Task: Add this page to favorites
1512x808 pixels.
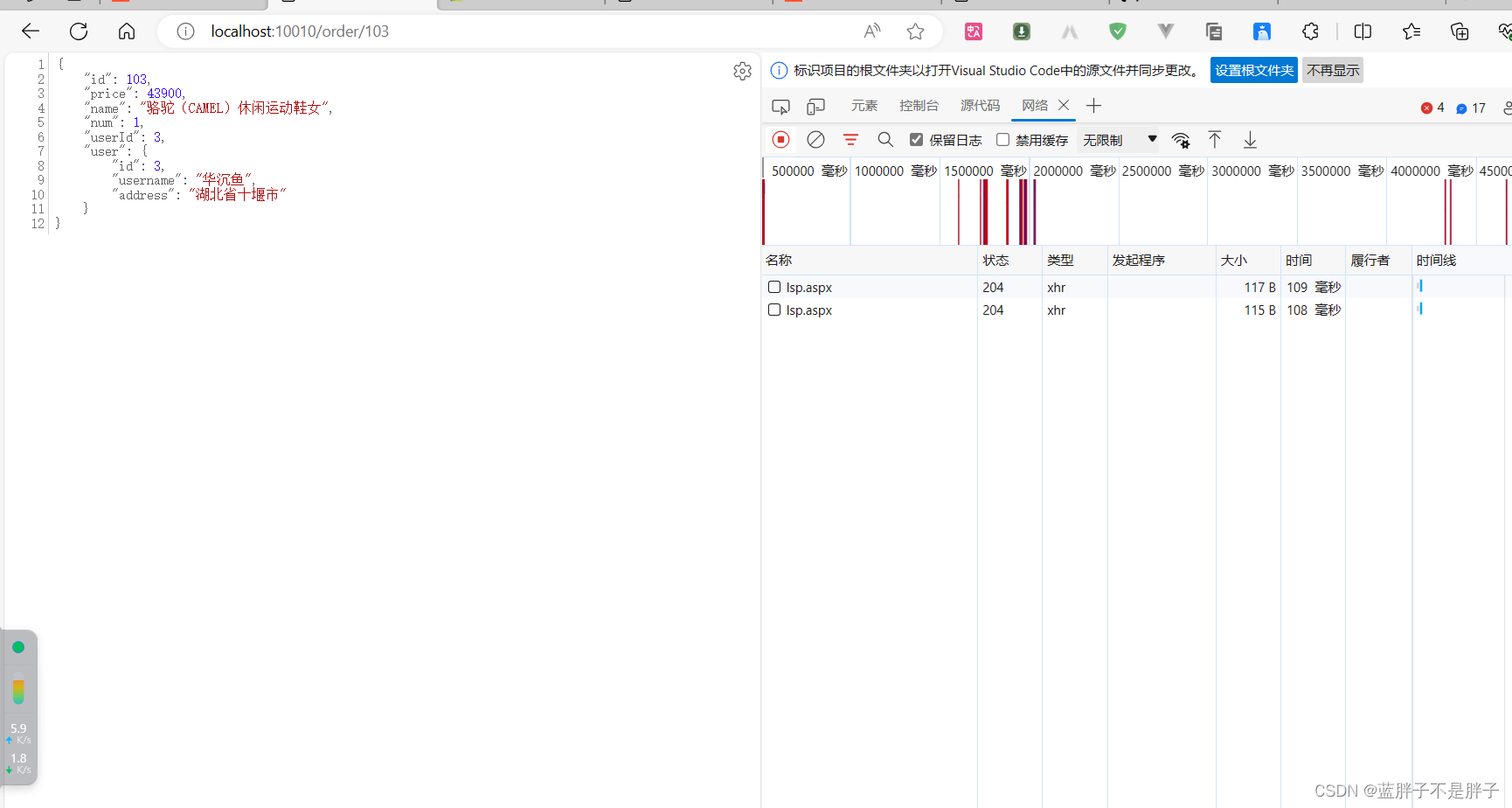Action: coord(915,31)
